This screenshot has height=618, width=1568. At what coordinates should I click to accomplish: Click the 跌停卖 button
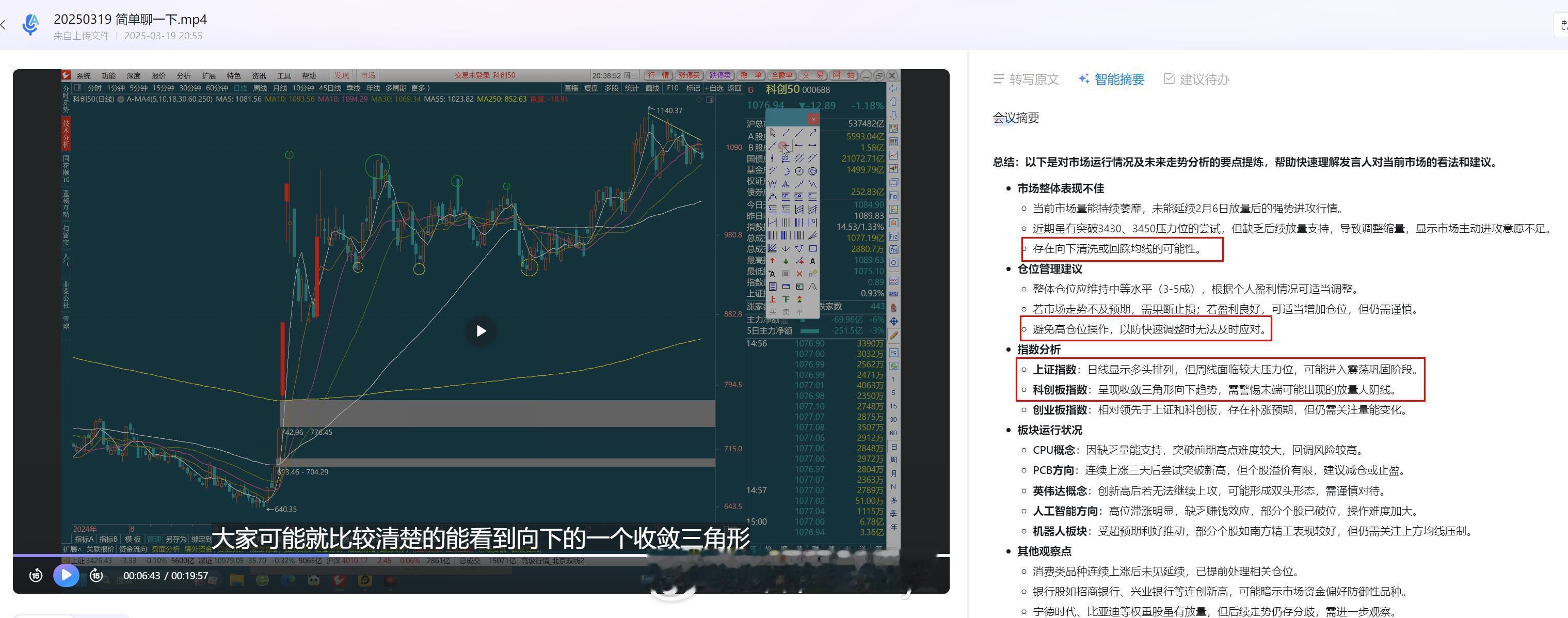coord(720,75)
